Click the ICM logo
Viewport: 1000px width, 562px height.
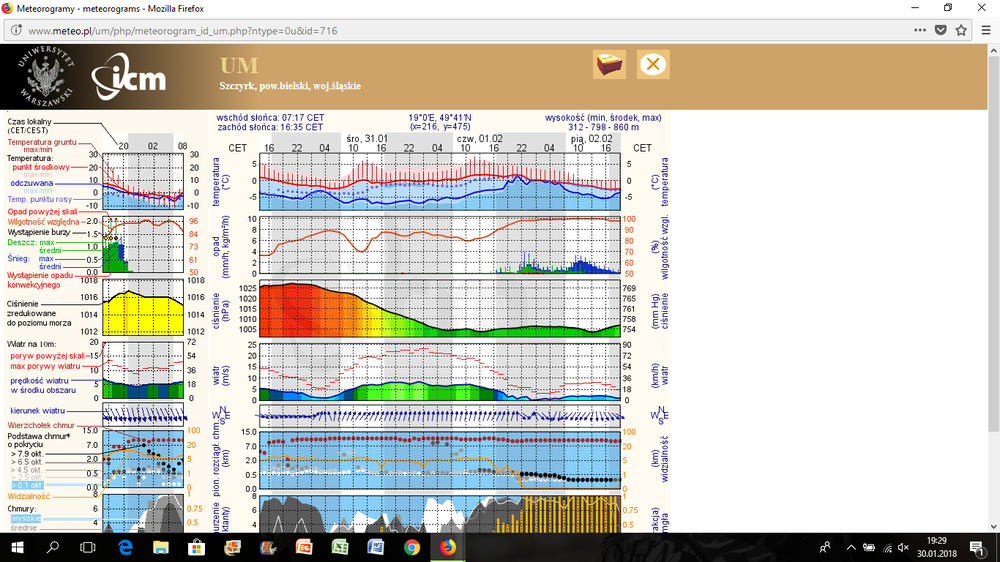[129, 77]
